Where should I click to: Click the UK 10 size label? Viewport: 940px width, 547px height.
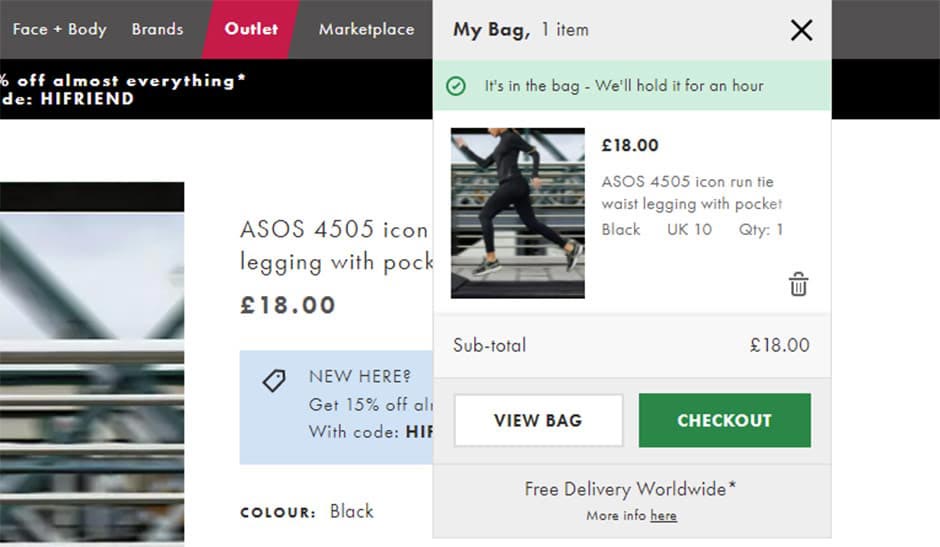click(x=689, y=229)
